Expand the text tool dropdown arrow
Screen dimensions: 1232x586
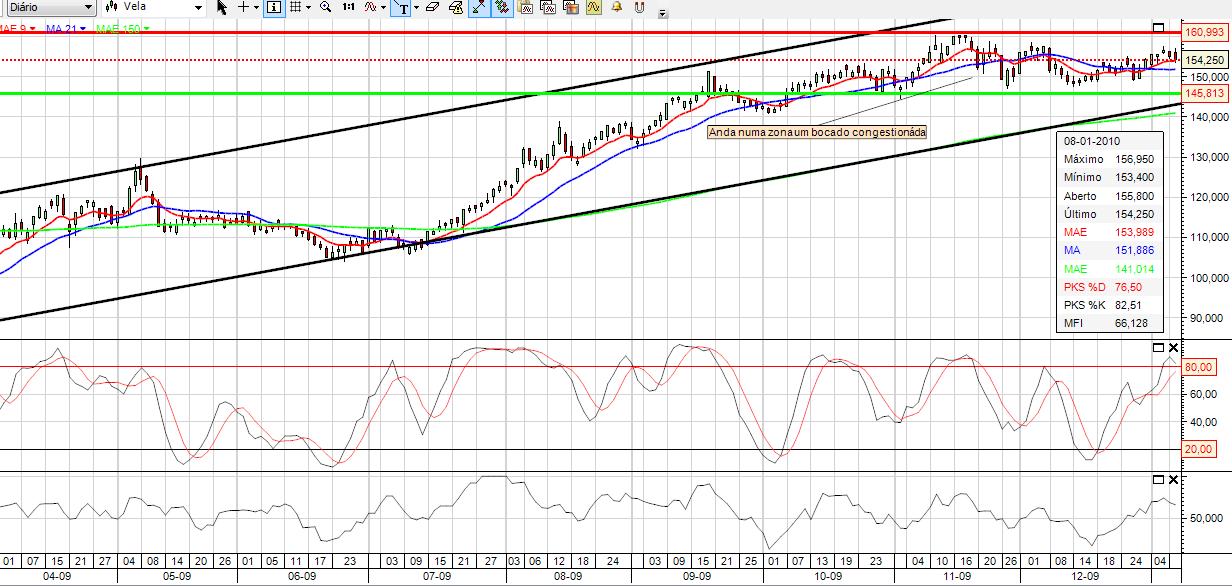point(416,7)
